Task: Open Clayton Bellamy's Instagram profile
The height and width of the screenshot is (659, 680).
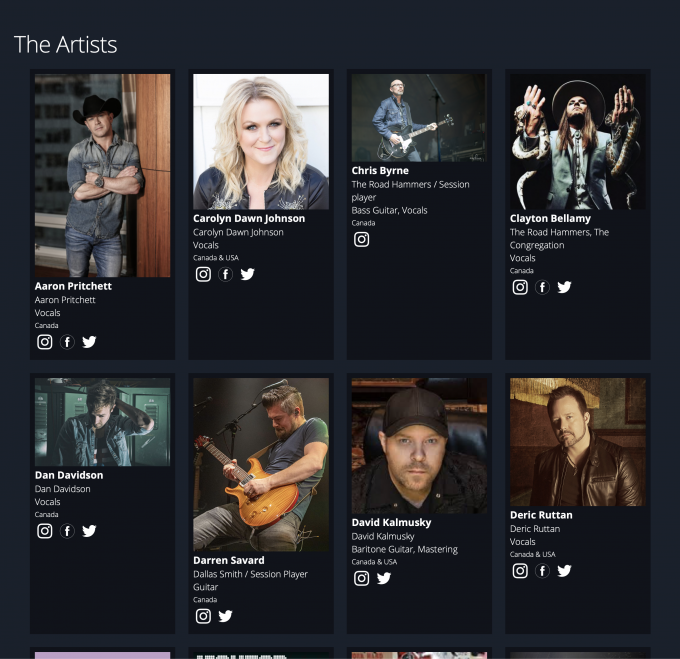Action: click(520, 287)
